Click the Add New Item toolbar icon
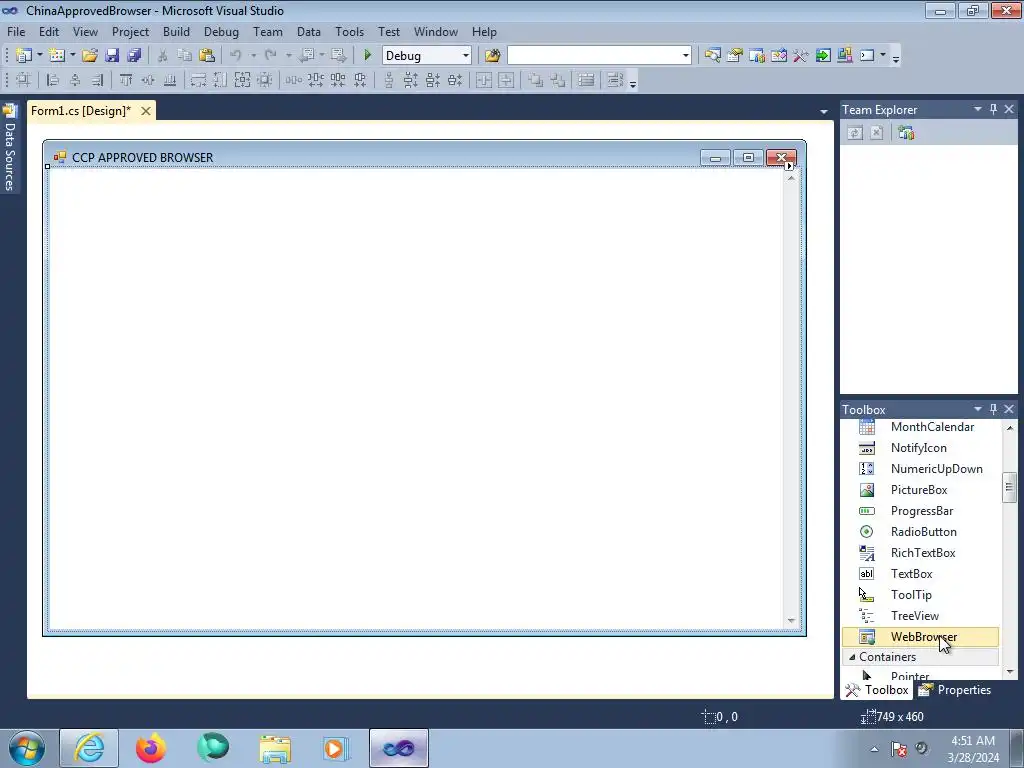The width and height of the screenshot is (1024, 768). coord(56,56)
